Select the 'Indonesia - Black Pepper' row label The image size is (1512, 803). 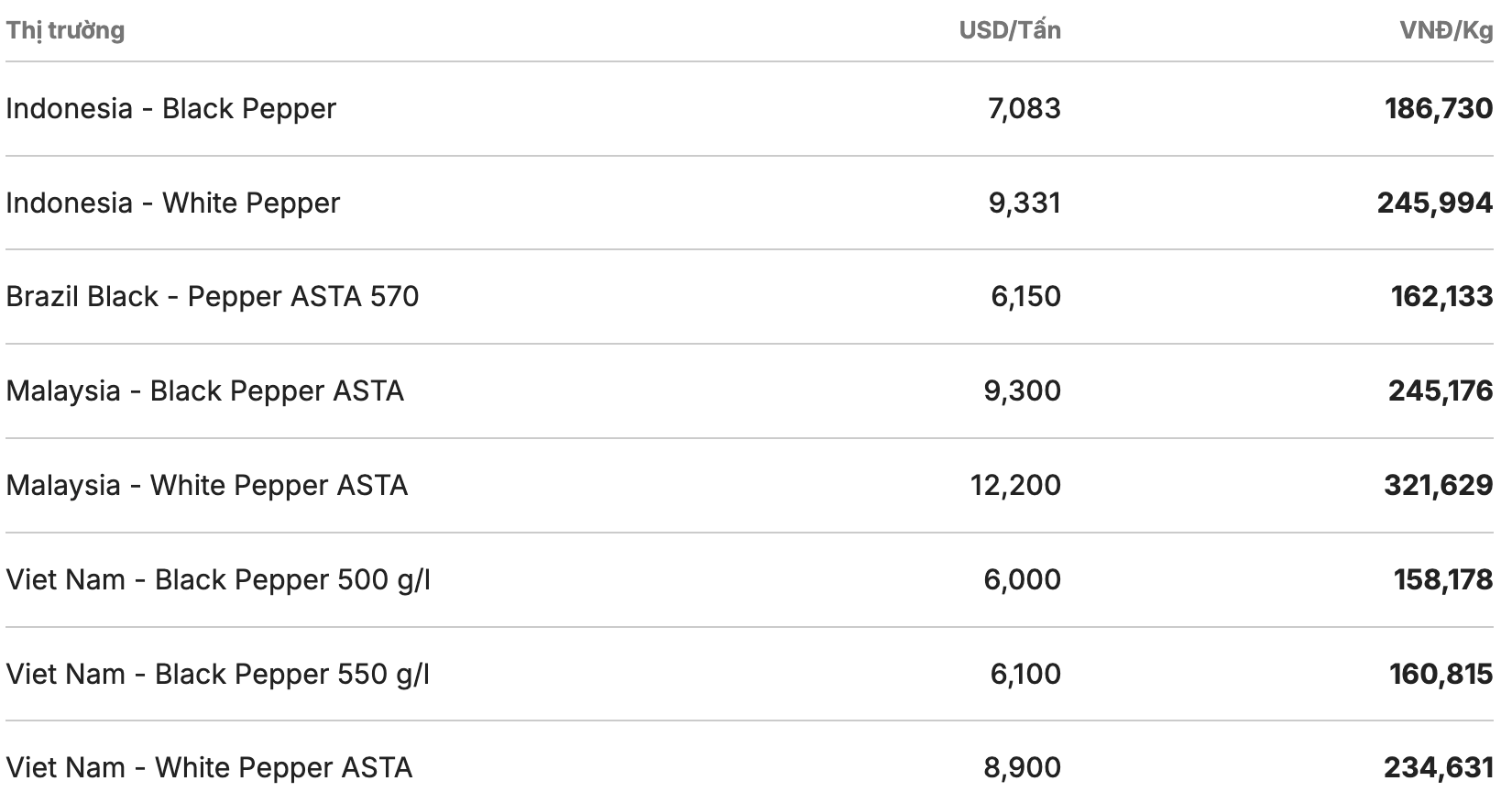(x=171, y=108)
